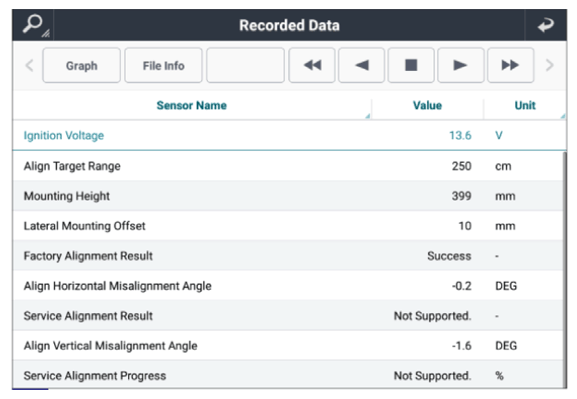
Task: Play recorded data forward
Action: pos(460,65)
